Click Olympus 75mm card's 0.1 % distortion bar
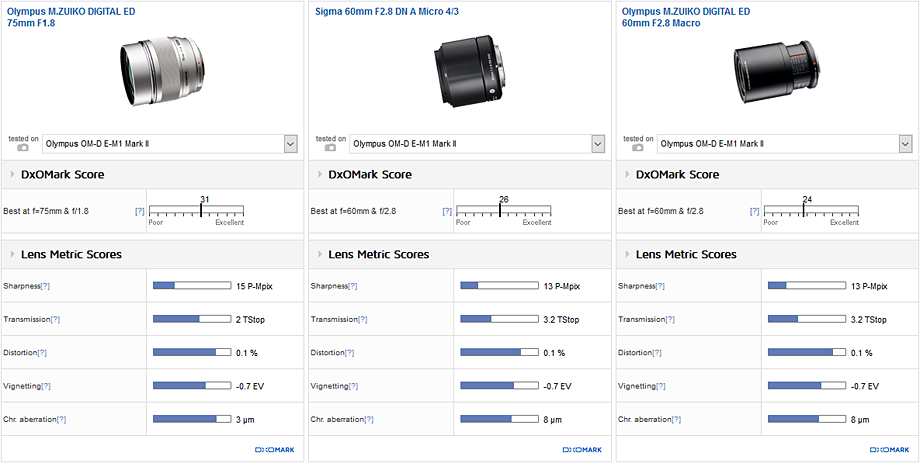The width and height of the screenshot is (920, 463). (192, 353)
